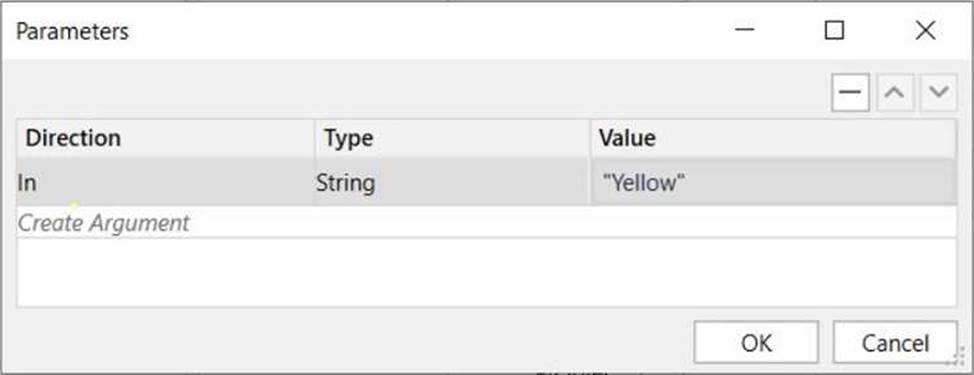Click the empty area below Create Argument

(x=486, y=272)
